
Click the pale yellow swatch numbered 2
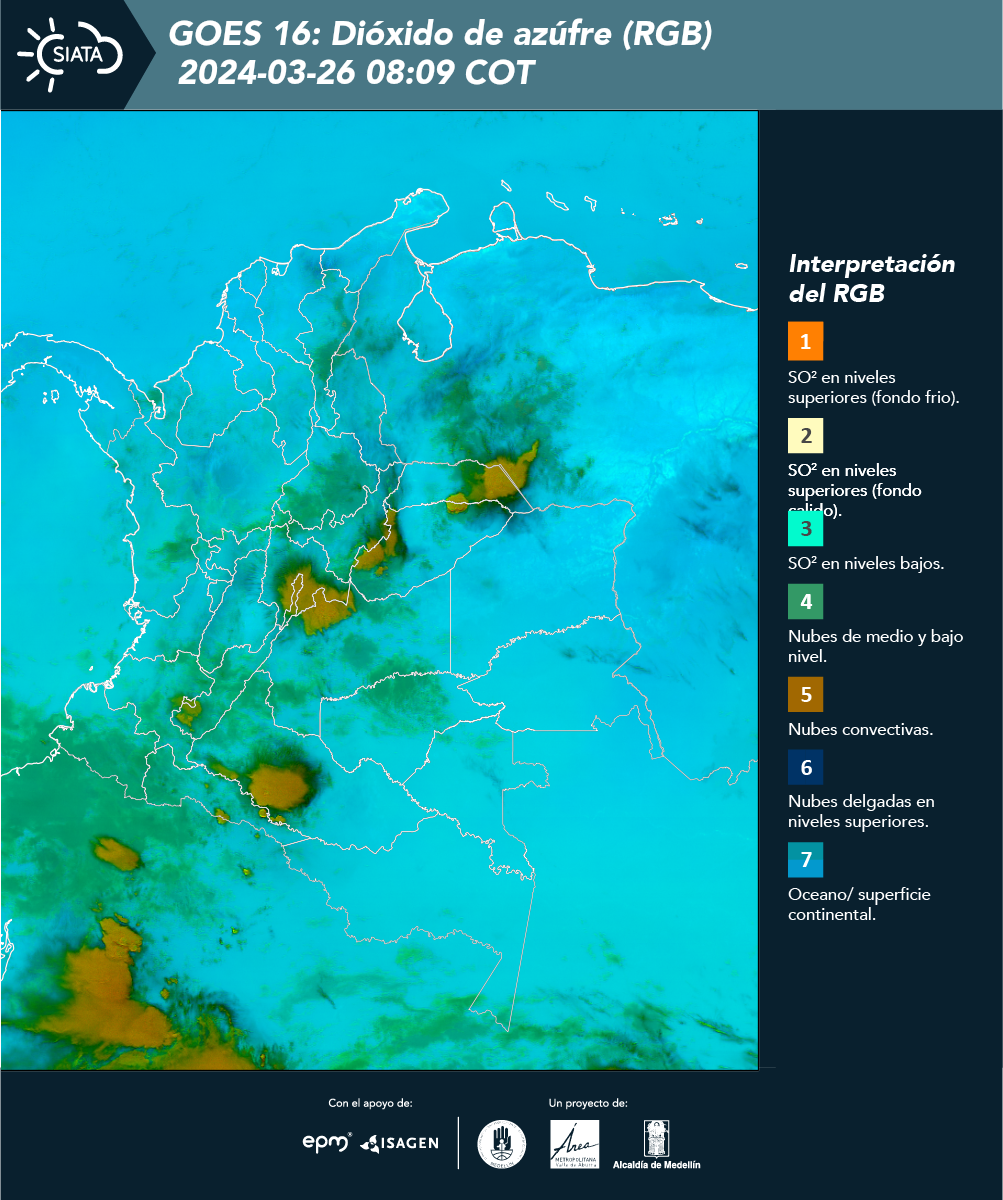(805, 435)
